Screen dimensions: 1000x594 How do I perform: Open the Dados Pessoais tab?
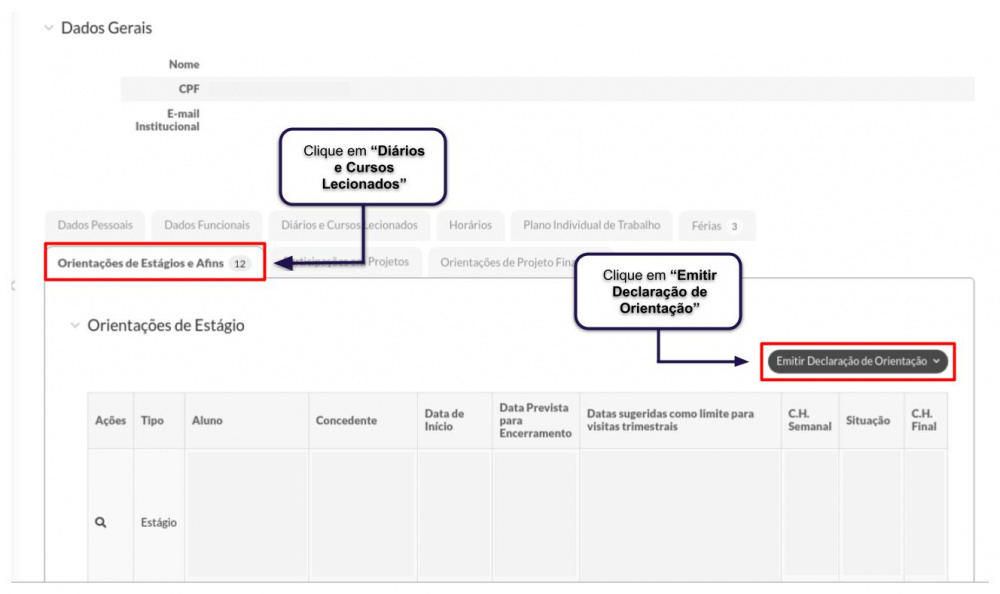point(95,225)
